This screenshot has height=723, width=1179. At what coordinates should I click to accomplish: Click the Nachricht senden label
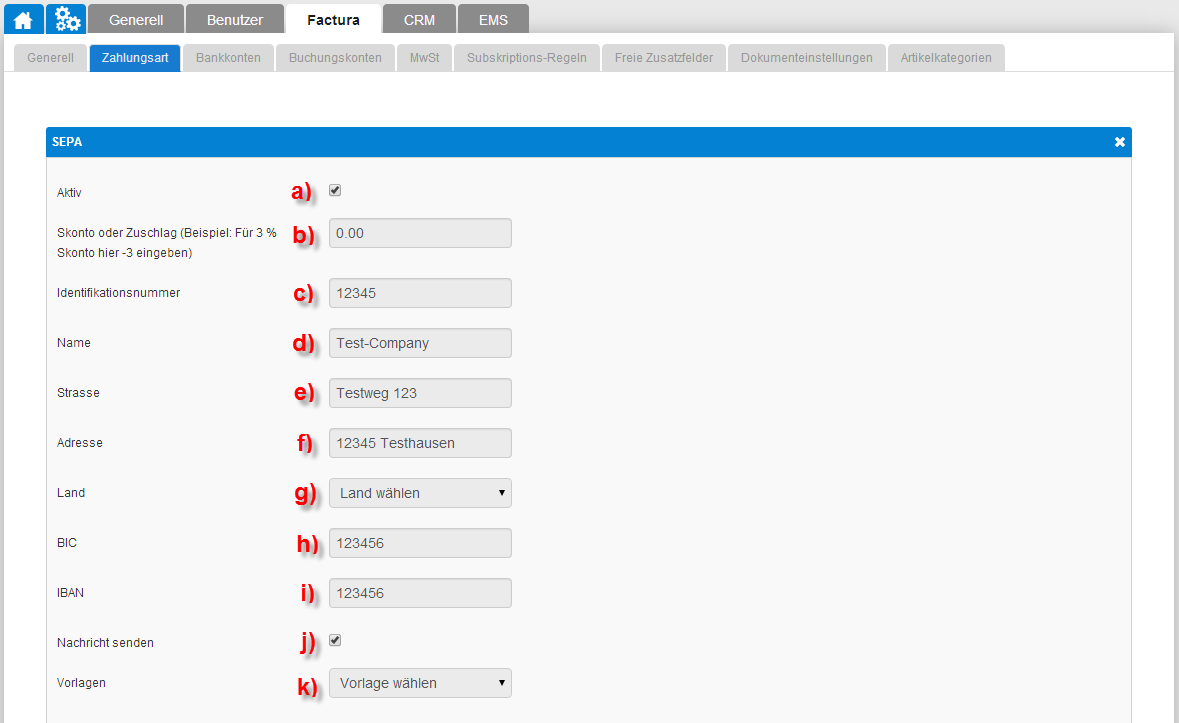click(x=105, y=643)
